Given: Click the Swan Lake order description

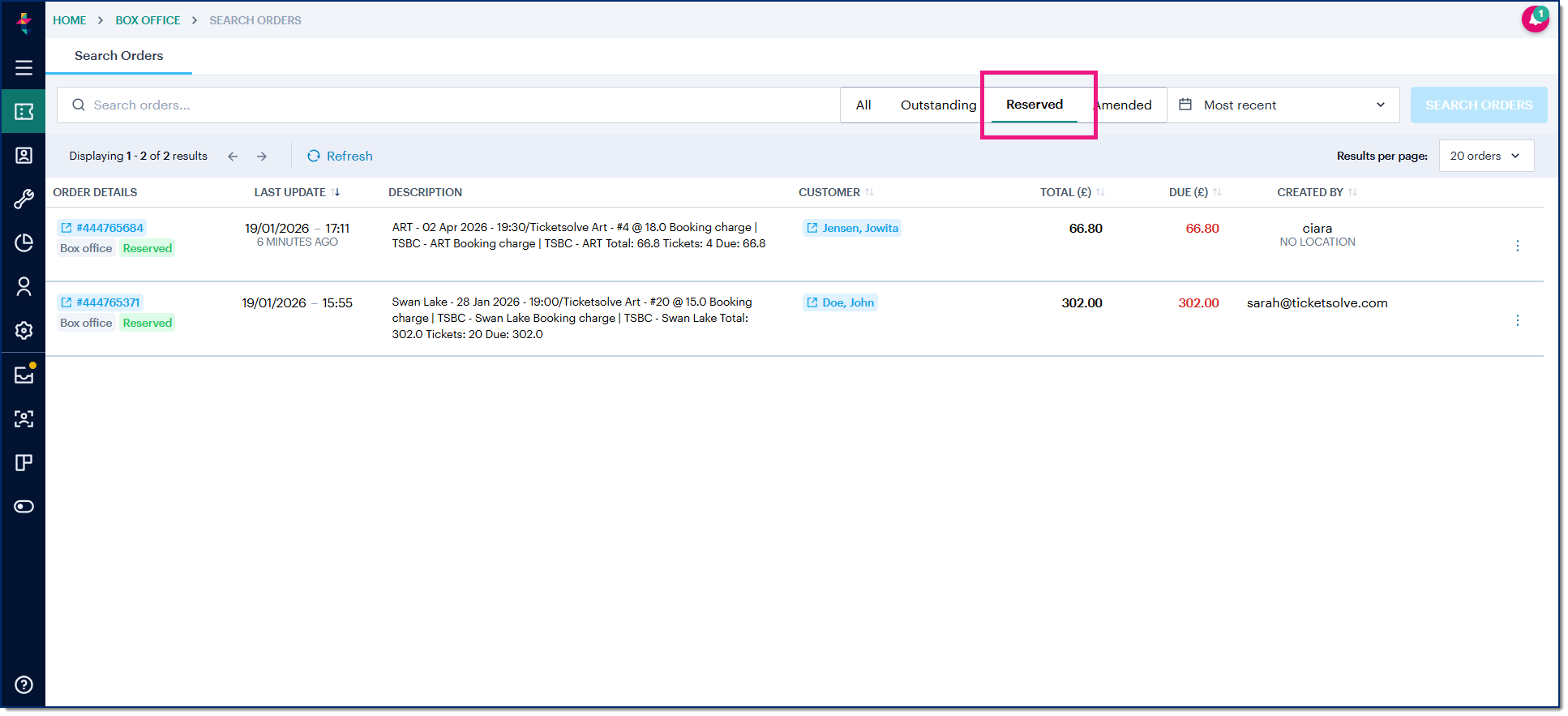Looking at the screenshot, I should pyautogui.click(x=572, y=318).
